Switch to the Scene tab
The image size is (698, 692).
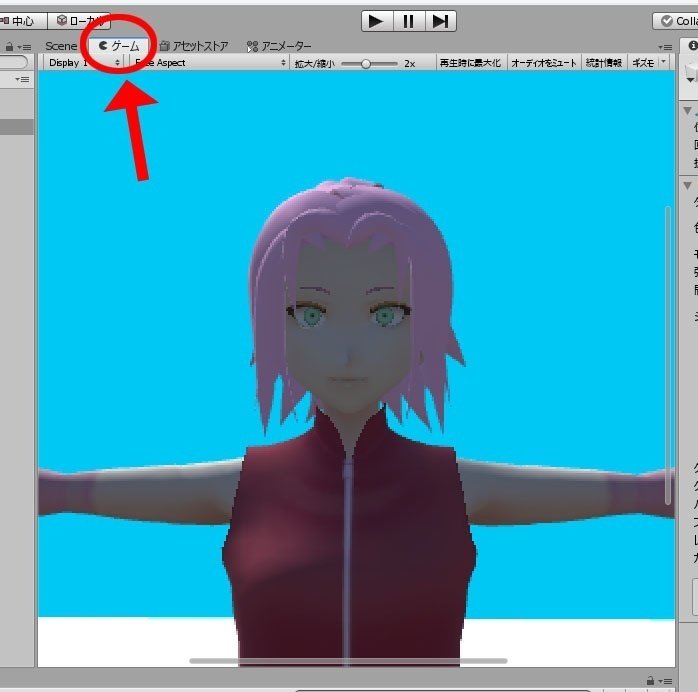(61, 46)
